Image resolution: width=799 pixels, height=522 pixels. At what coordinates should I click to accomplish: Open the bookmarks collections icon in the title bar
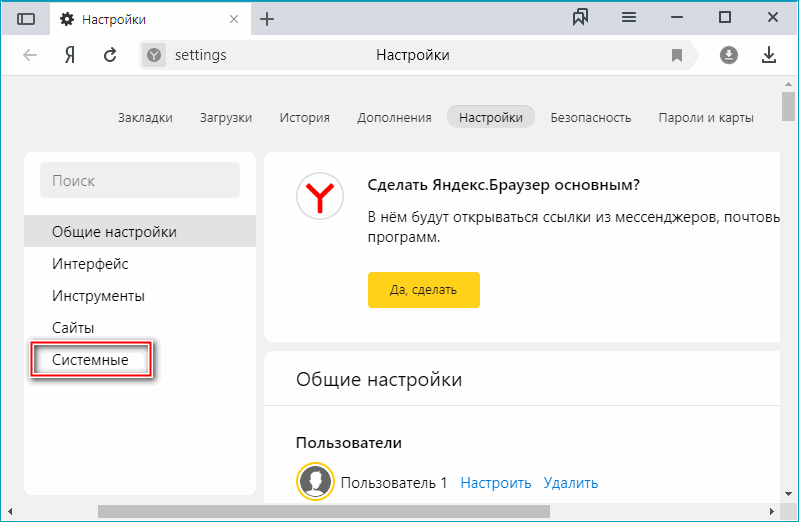pyautogui.click(x=580, y=17)
